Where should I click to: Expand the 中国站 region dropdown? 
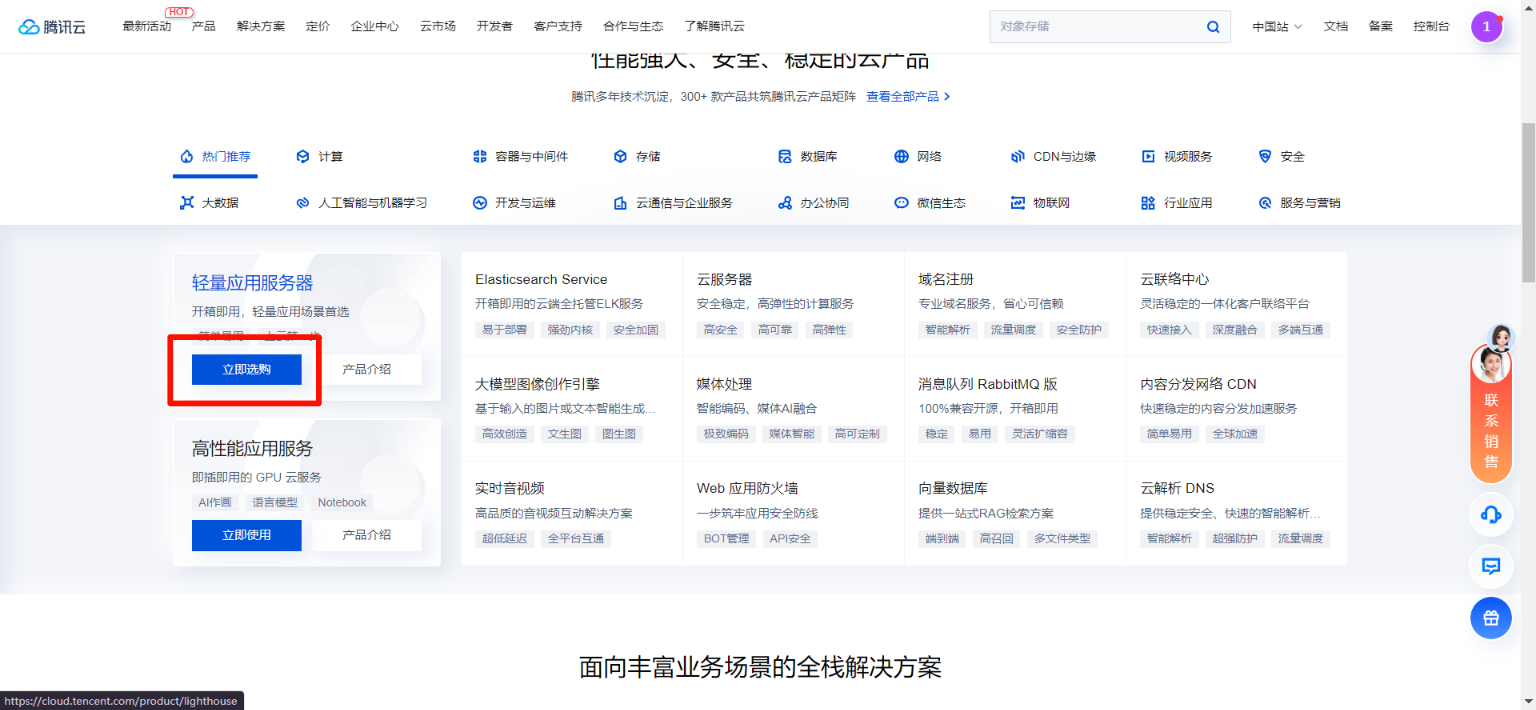1277,27
